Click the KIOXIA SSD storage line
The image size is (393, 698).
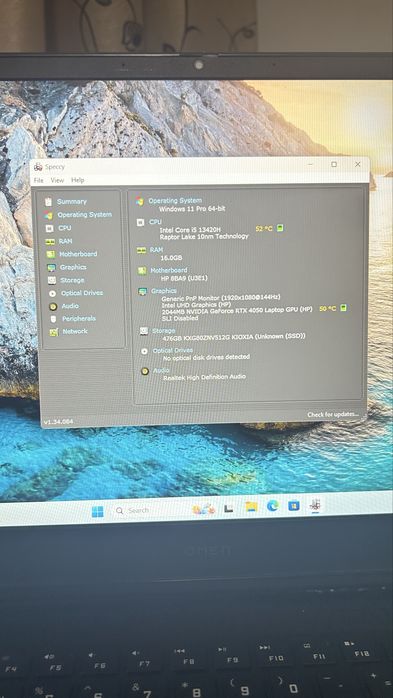click(234, 337)
